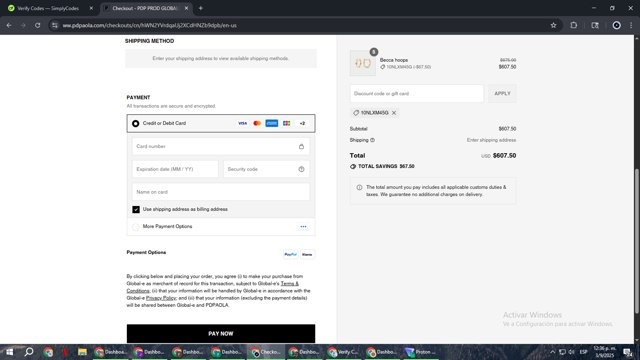Select the More Payment Options radio button
Image resolution: width=640 pixels, height=360 pixels.
click(x=136, y=227)
